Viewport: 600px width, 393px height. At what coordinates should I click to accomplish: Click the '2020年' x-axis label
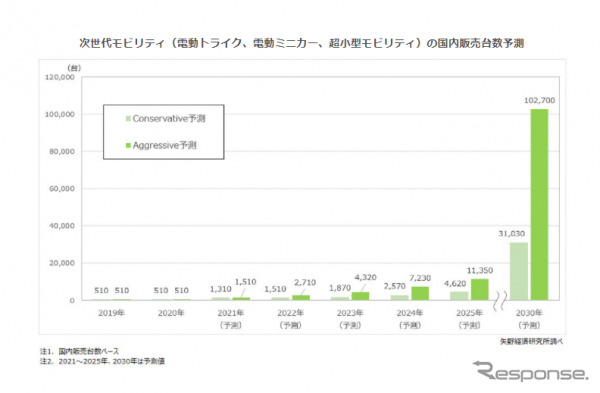171,313
